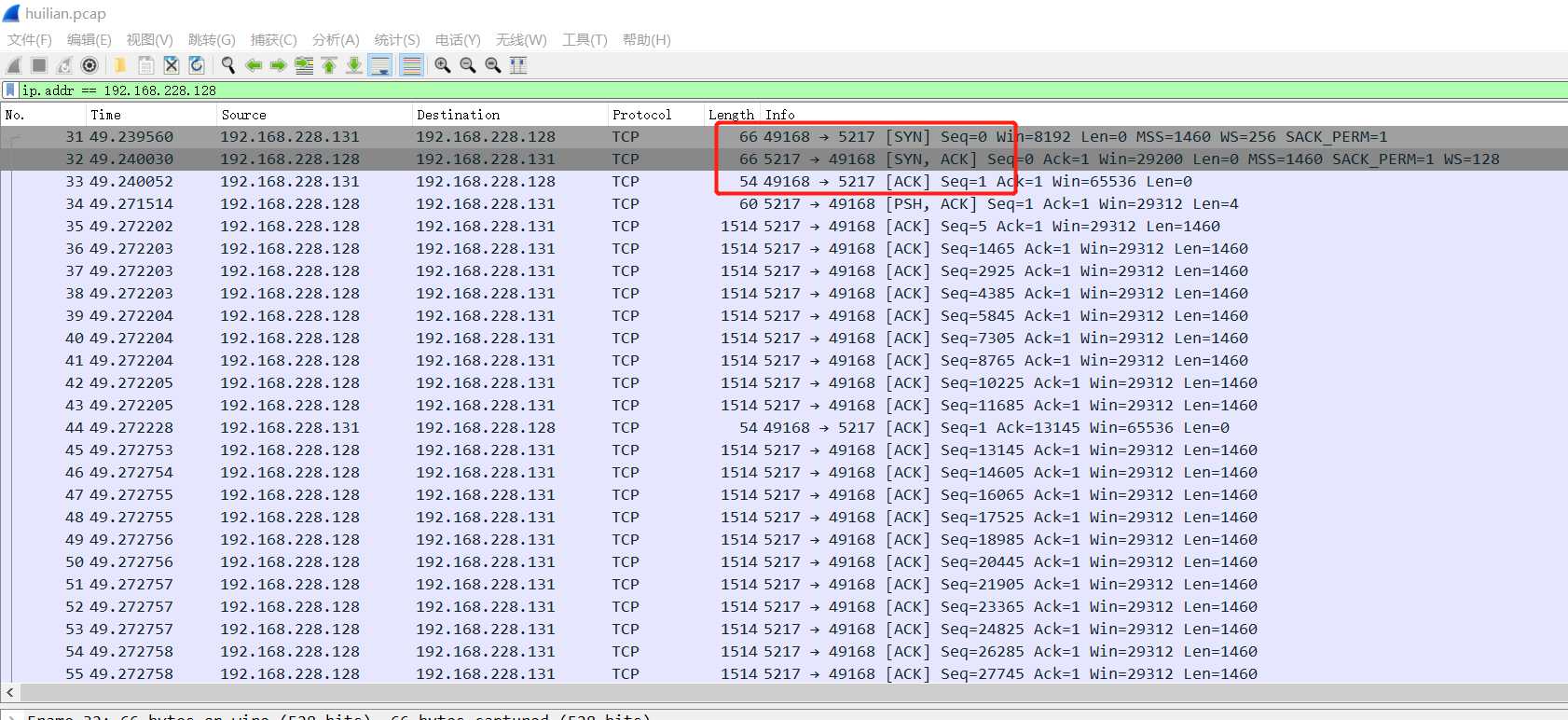Select packet 34 PSH, ACK row
The width and height of the screenshot is (1568, 720).
coord(784,204)
